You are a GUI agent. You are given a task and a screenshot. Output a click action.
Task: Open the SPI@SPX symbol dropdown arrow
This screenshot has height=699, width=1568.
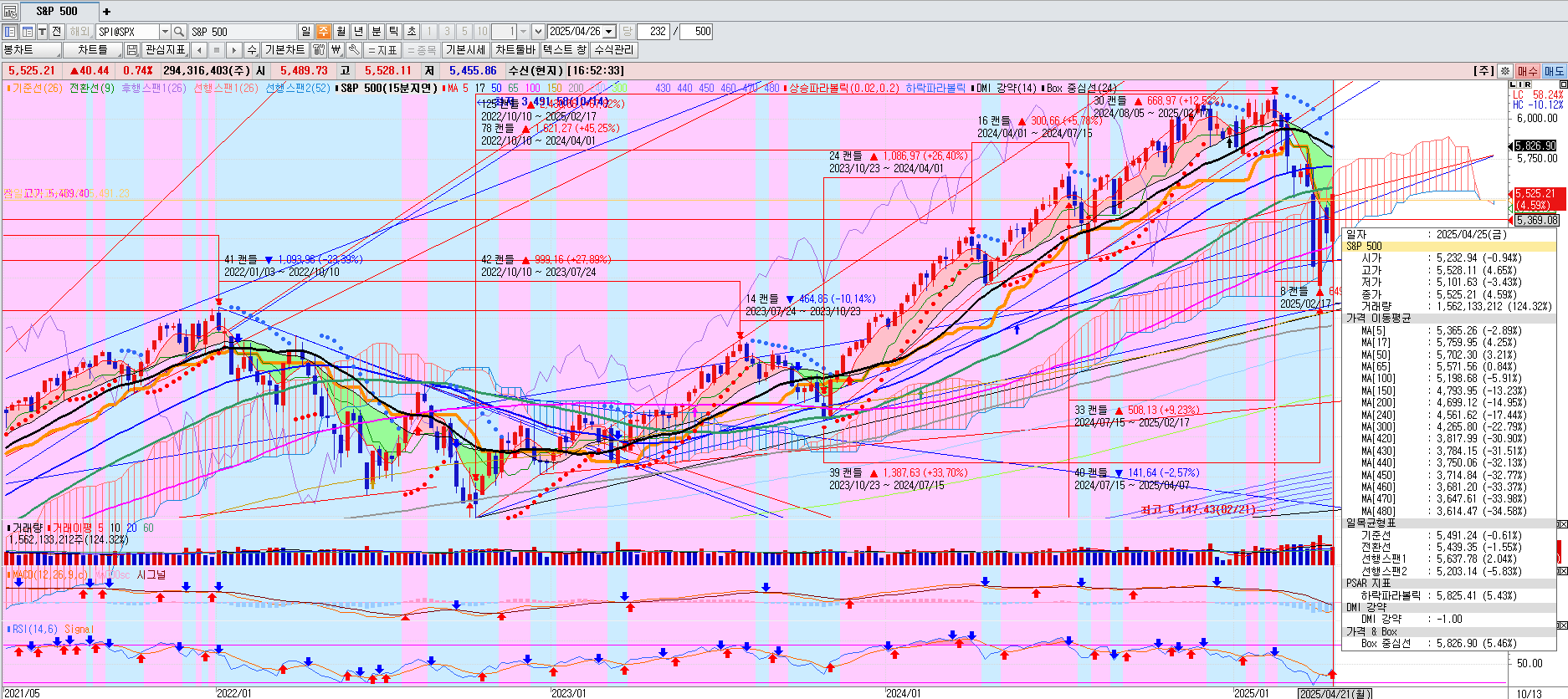[x=165, y=31]
